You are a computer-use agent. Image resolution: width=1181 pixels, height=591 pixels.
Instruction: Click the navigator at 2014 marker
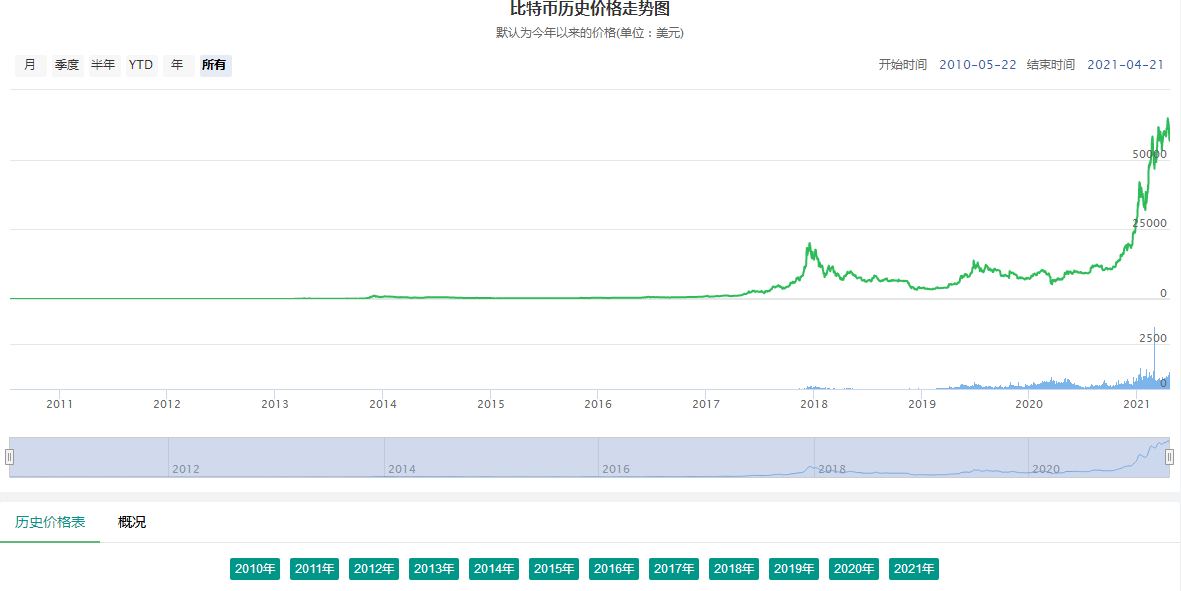coord(401,469)
